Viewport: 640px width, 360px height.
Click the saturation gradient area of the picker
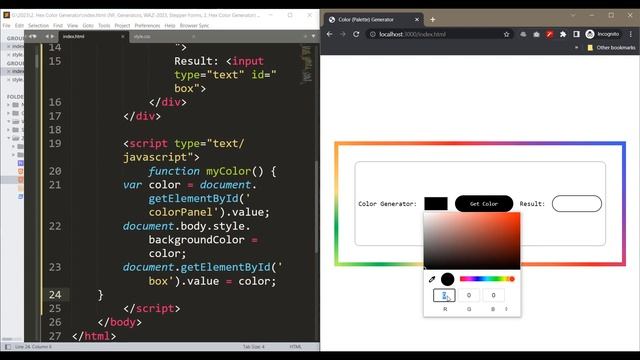pos(472,241)
